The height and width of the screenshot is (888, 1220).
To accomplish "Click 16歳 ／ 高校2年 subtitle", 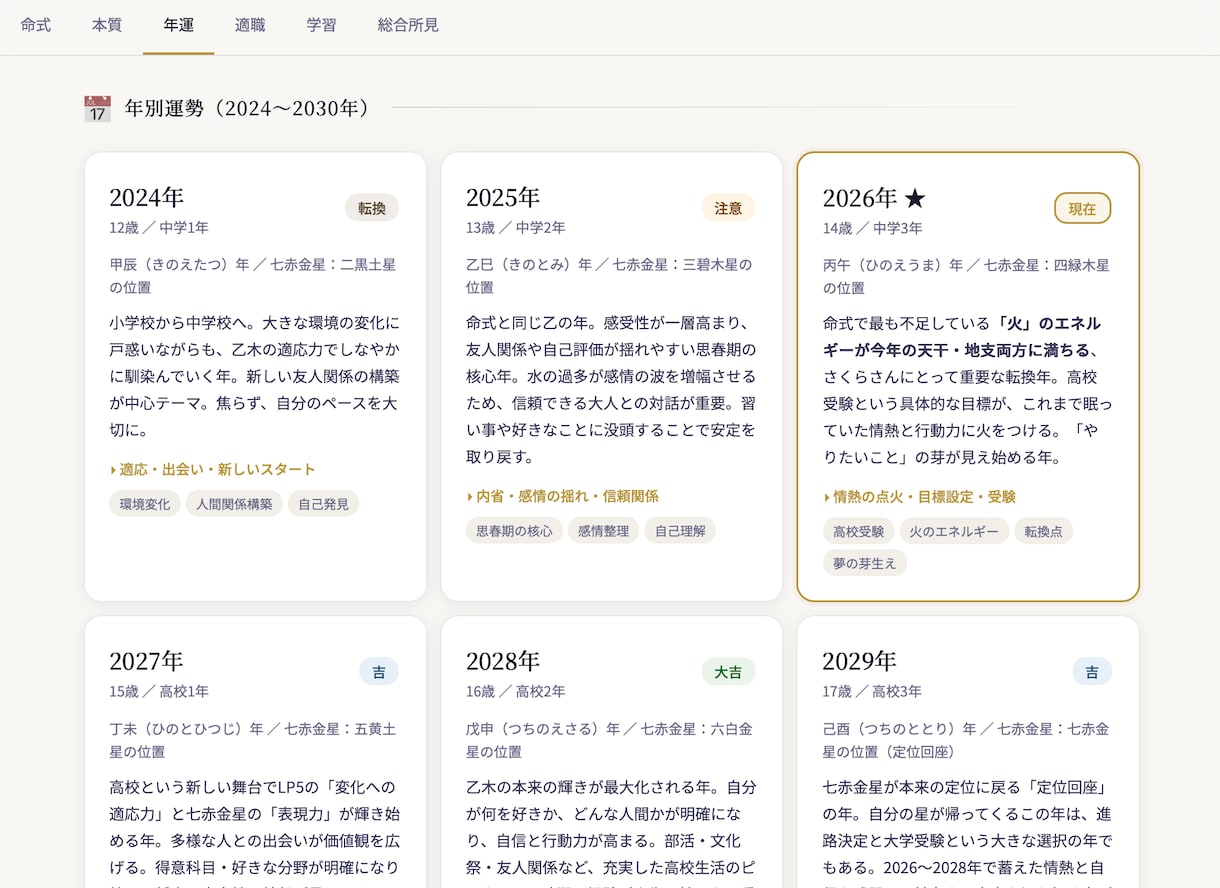I will [516, 691].
